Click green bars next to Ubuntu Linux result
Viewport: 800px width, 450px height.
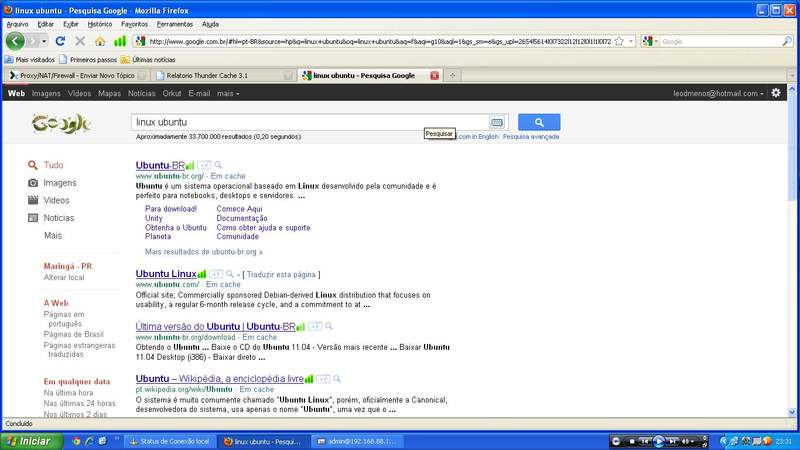pyautogui.click(x=202, y=274)
